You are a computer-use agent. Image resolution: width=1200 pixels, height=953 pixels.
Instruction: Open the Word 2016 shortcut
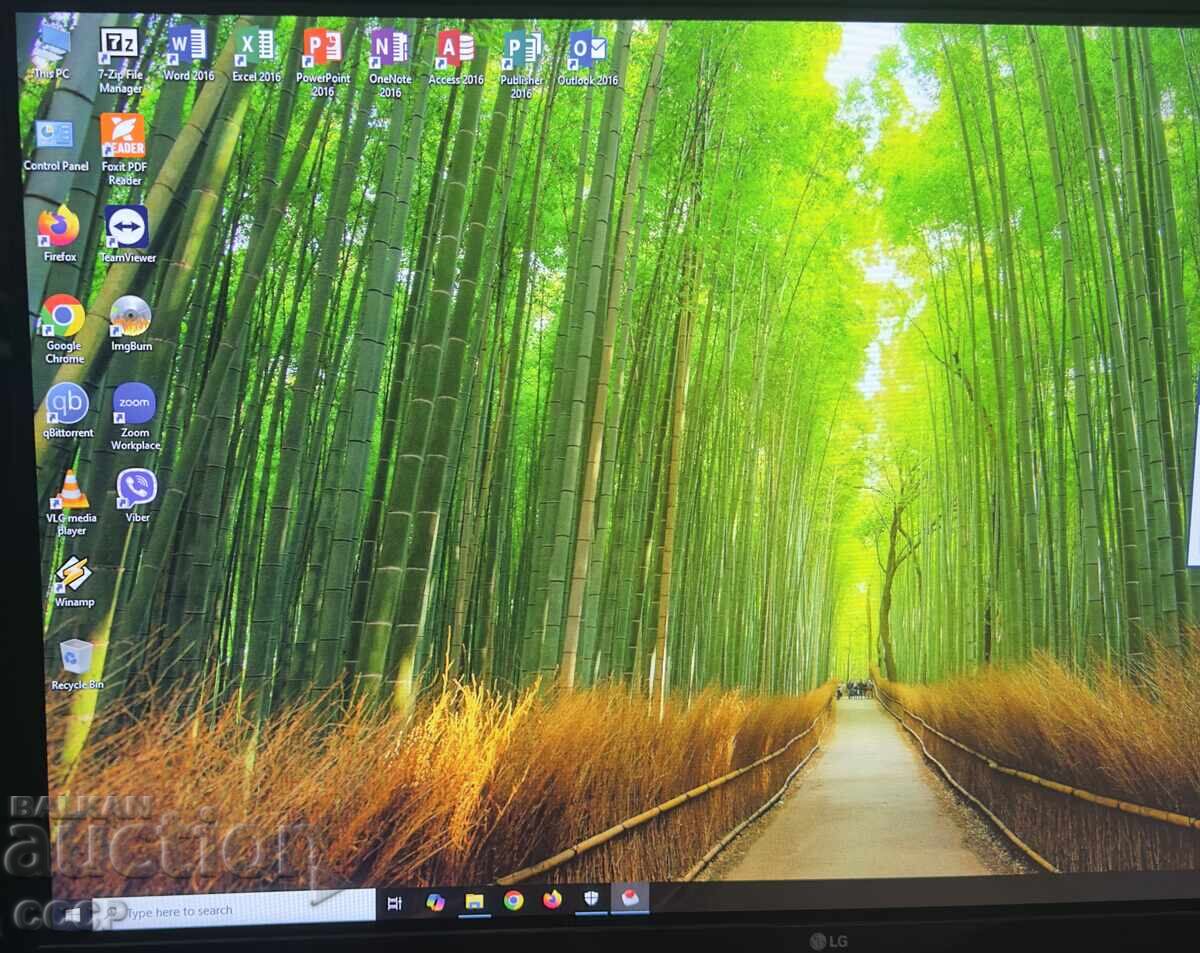188,54
